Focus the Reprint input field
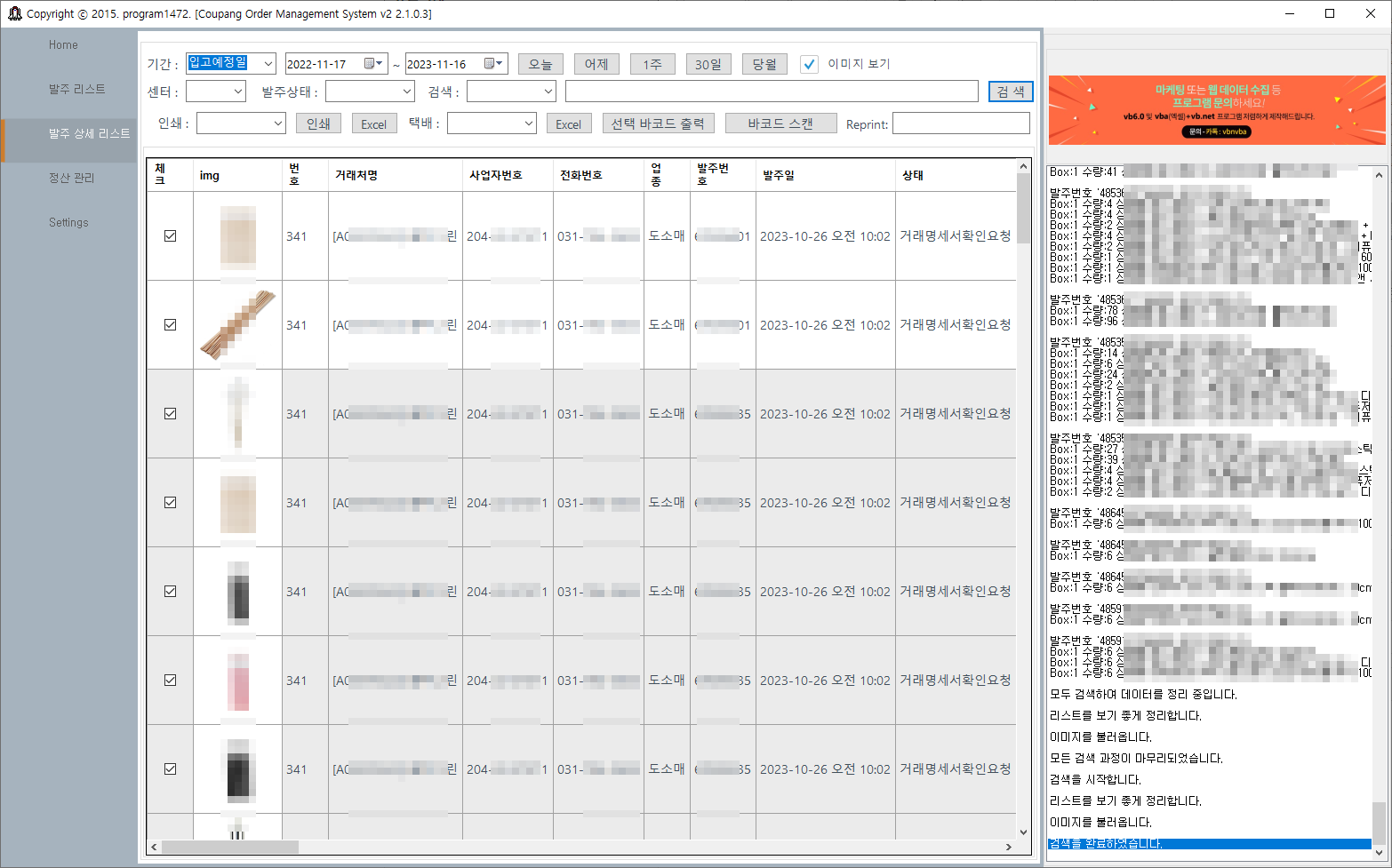Image resolution: width=1392 pixels, height=868 pixels. 960,123
